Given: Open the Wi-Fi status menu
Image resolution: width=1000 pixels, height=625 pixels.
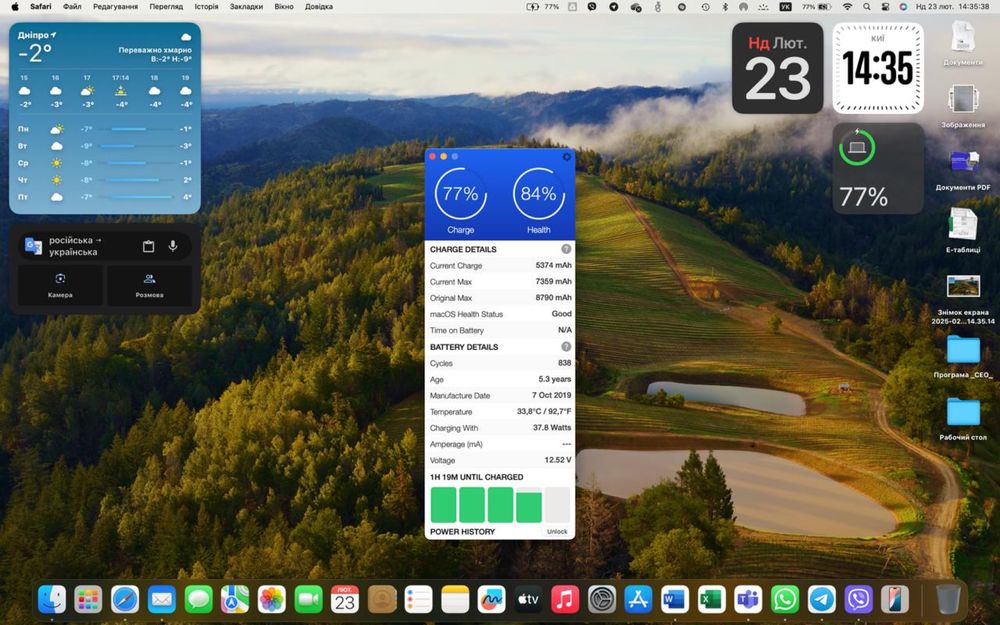Looking at the screenshot, I should [x=847, y=6].
